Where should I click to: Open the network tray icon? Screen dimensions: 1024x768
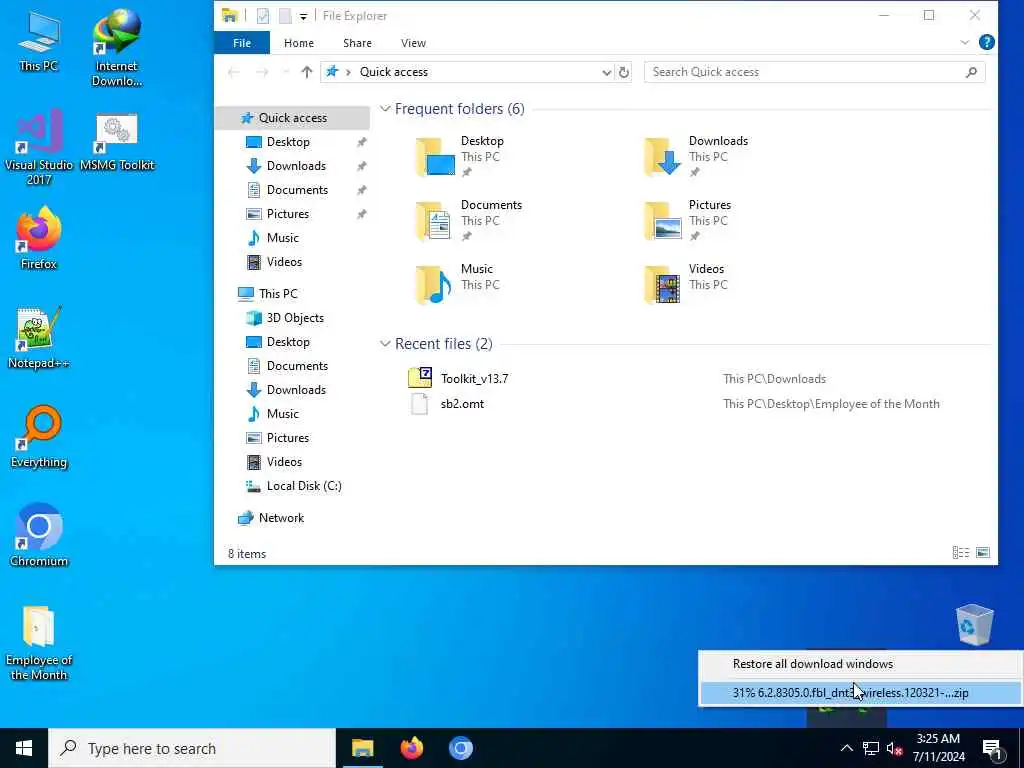pyautogui.click(x=871, y=748)
